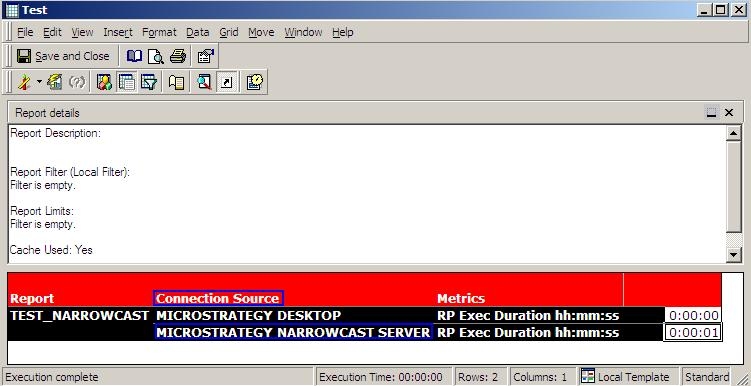Open the Move menu

(x=262, y=33)
